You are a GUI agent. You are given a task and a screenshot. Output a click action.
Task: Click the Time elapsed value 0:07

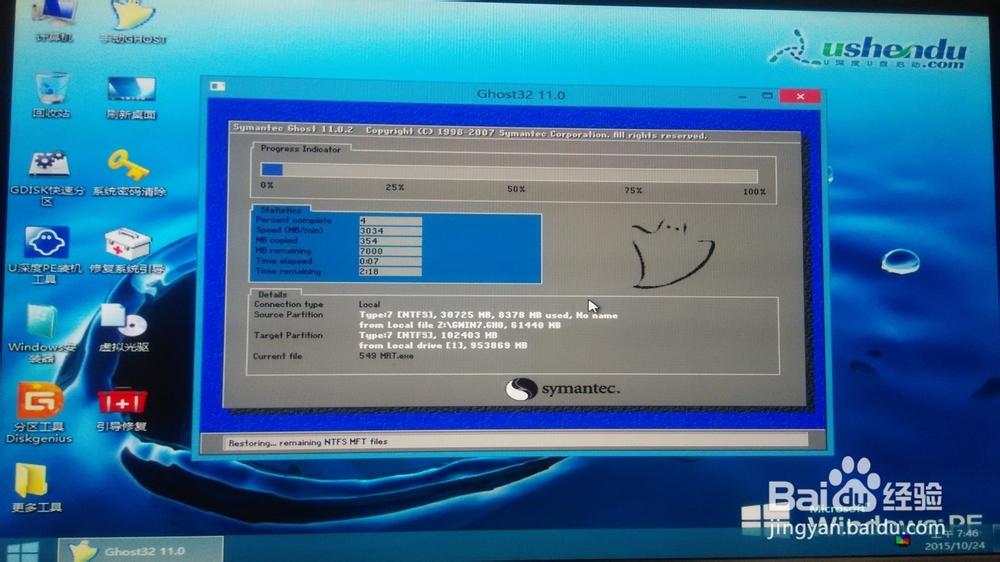[x=390, y=262]
